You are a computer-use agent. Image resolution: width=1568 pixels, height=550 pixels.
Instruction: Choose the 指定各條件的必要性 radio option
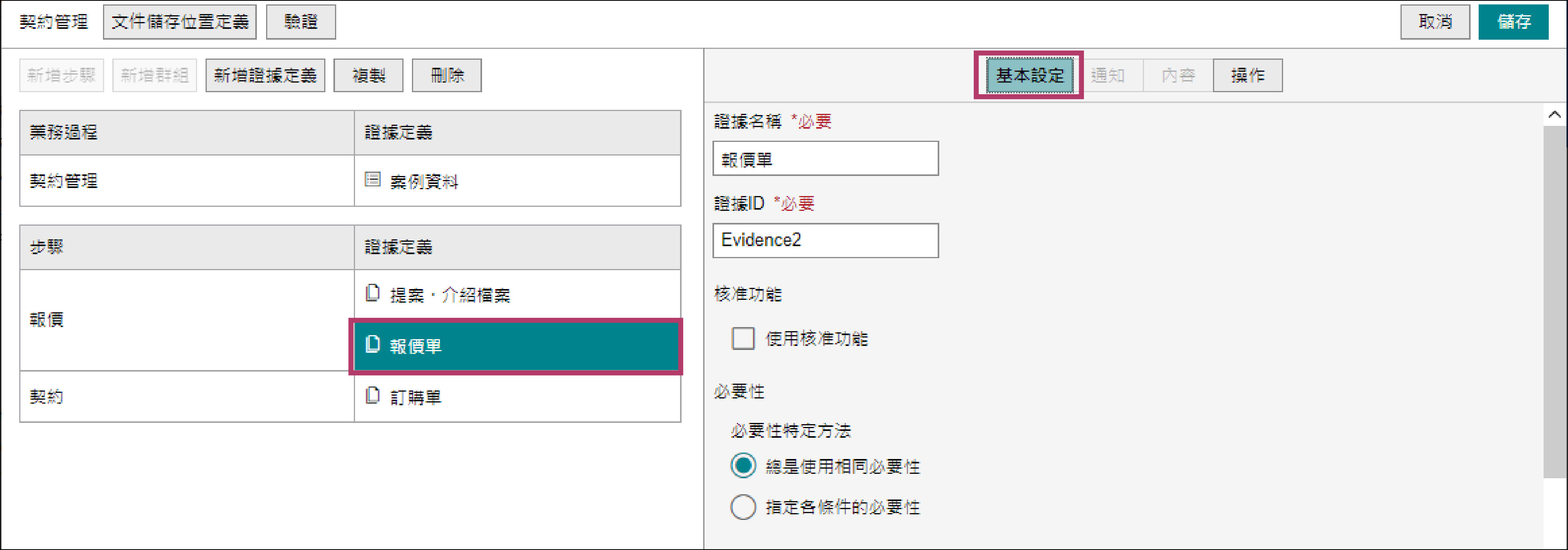[x=743, y=507]
